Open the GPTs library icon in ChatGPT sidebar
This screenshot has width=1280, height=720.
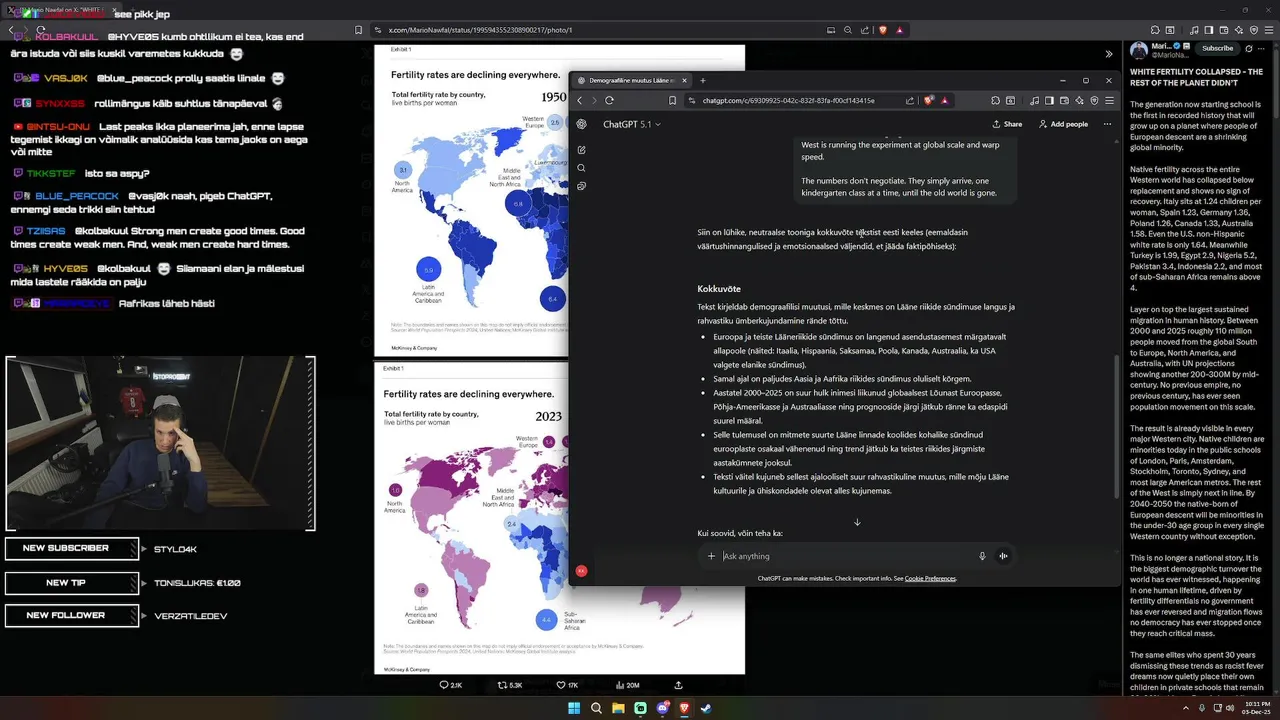581,186
